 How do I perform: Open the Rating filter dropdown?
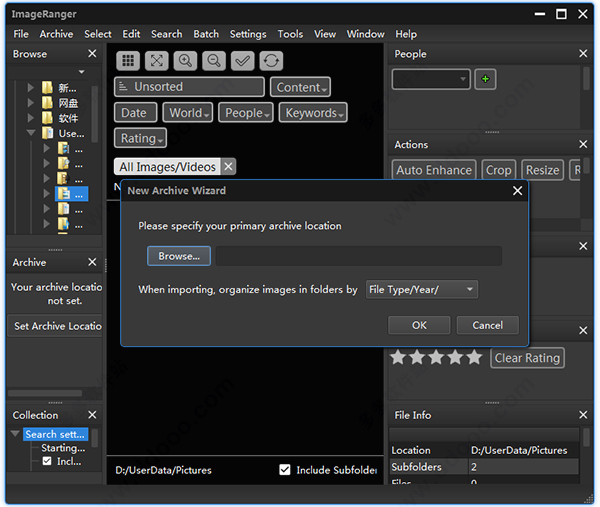[140, 138]
